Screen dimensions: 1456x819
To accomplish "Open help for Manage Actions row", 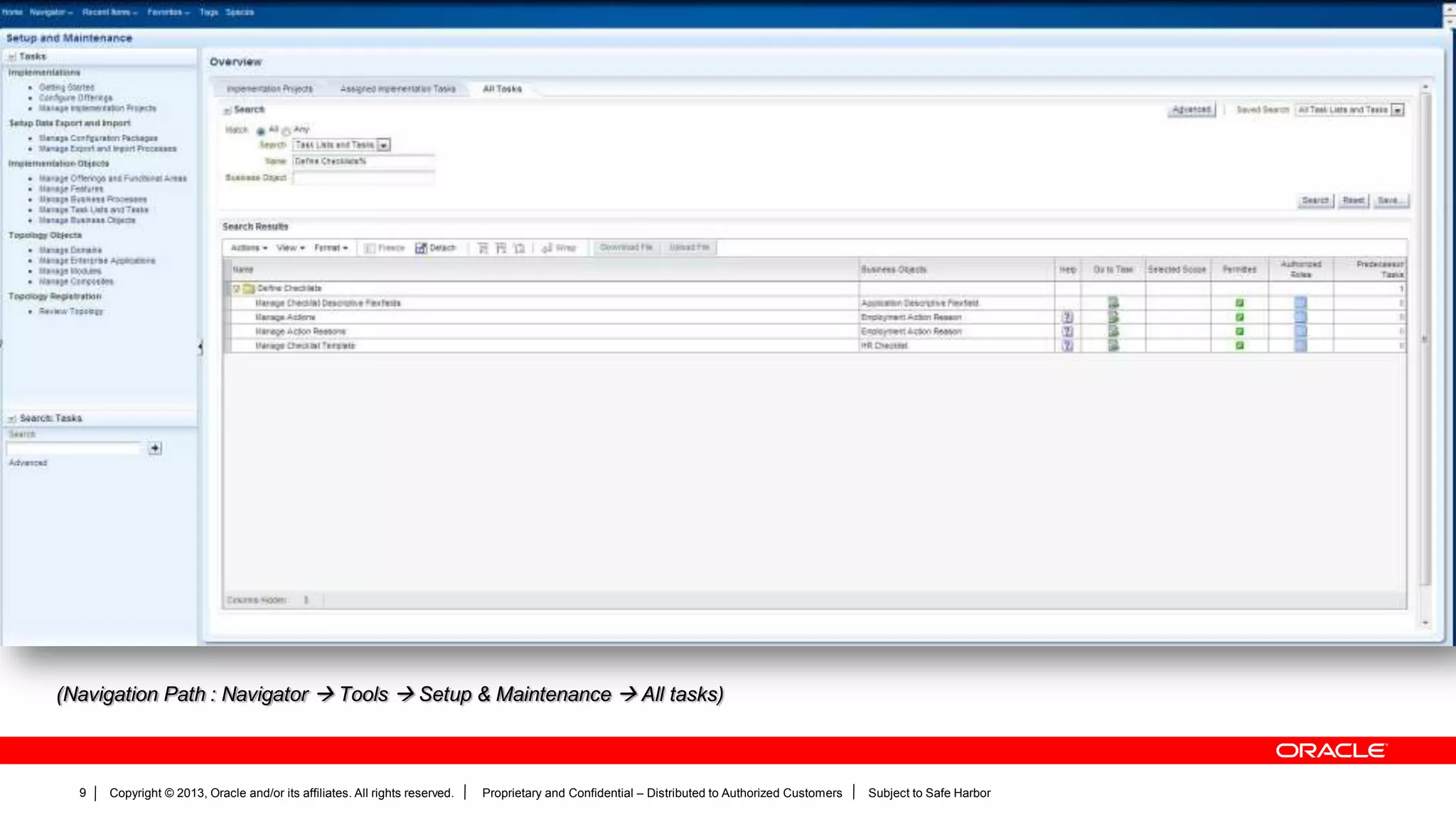I will coord(1067,317).
